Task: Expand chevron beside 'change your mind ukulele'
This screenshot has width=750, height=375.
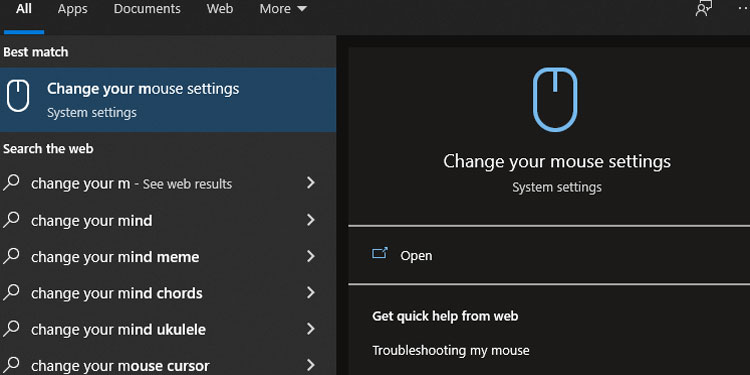Action: 311,329
